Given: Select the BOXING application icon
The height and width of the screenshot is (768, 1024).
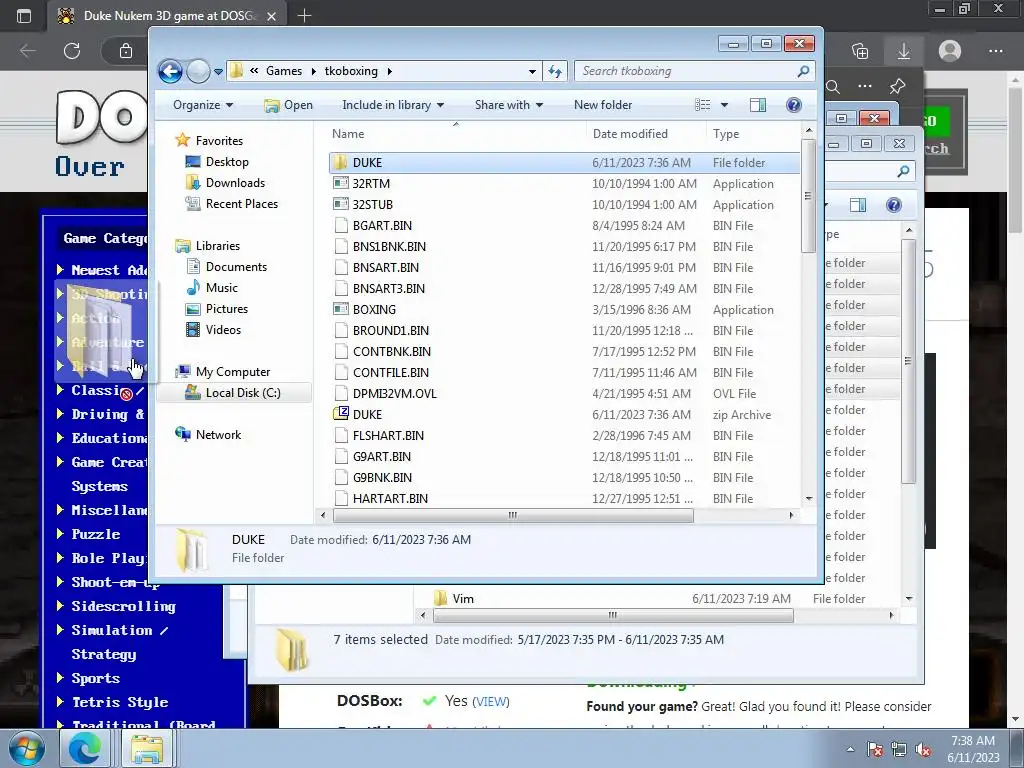Looking at the screenshot, I should point(341,310).
